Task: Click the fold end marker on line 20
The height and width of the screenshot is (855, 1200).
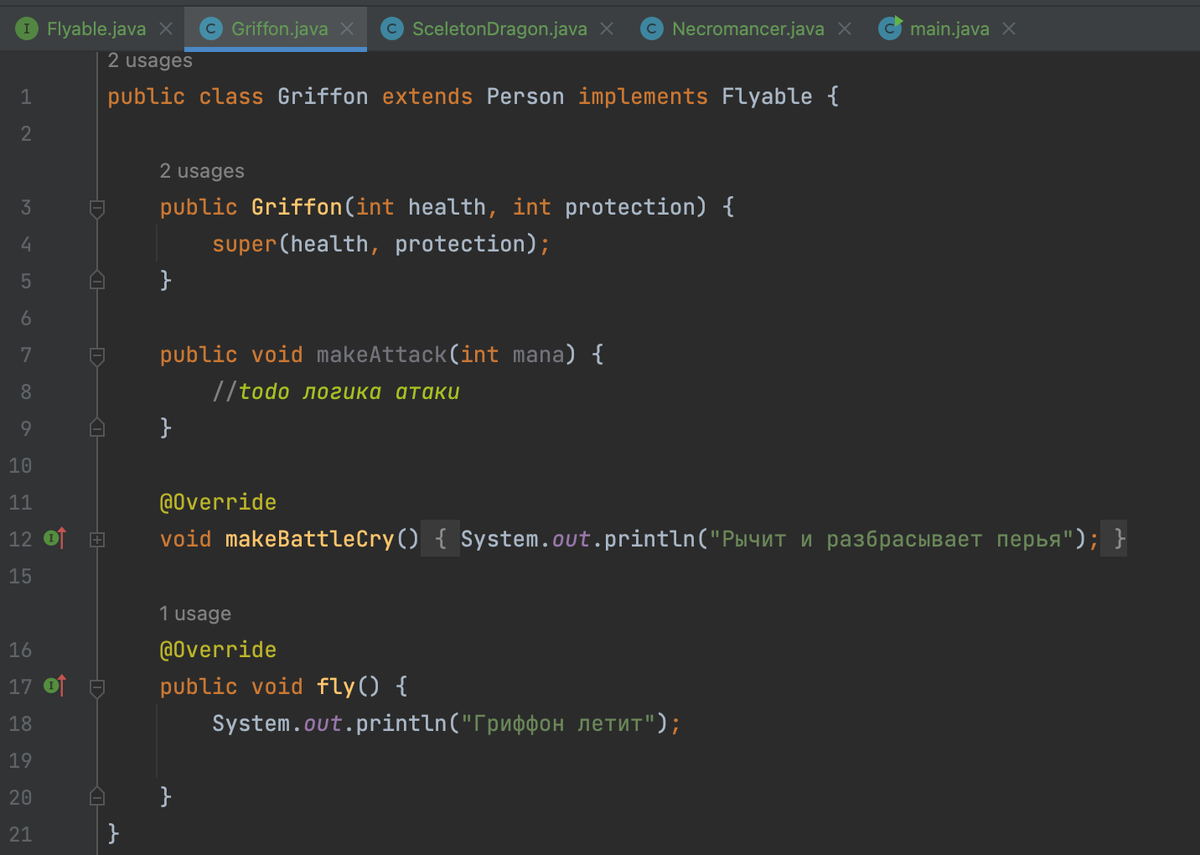Action: click(x=97, y=797)
